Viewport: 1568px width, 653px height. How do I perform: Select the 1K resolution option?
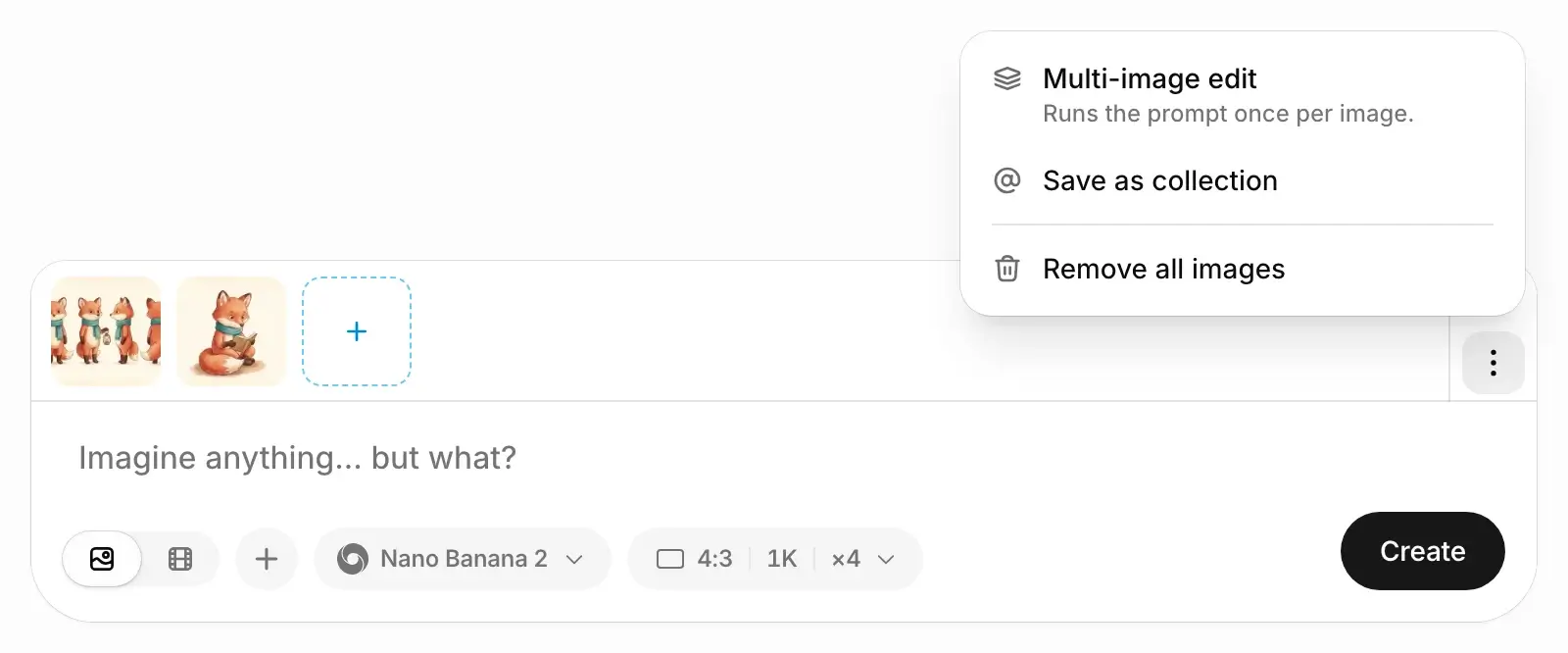pyautogui.click(x=782, y=559)
